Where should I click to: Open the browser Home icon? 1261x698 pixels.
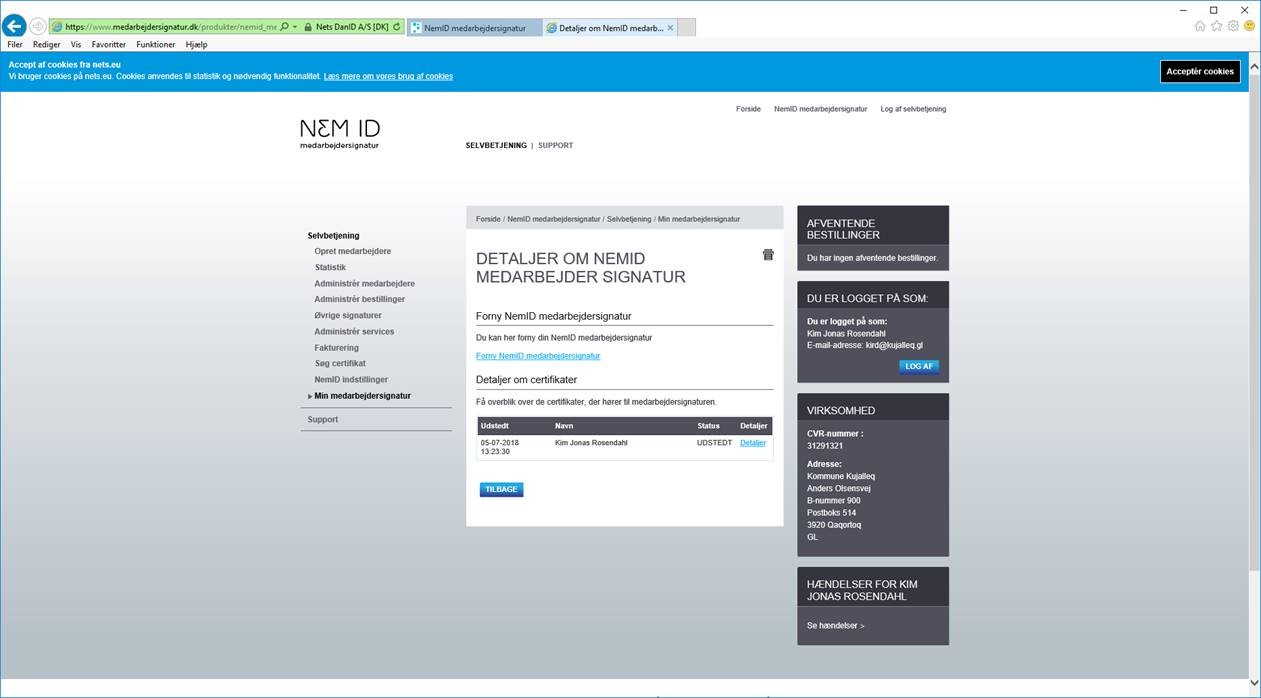[x=1200, y=26]
